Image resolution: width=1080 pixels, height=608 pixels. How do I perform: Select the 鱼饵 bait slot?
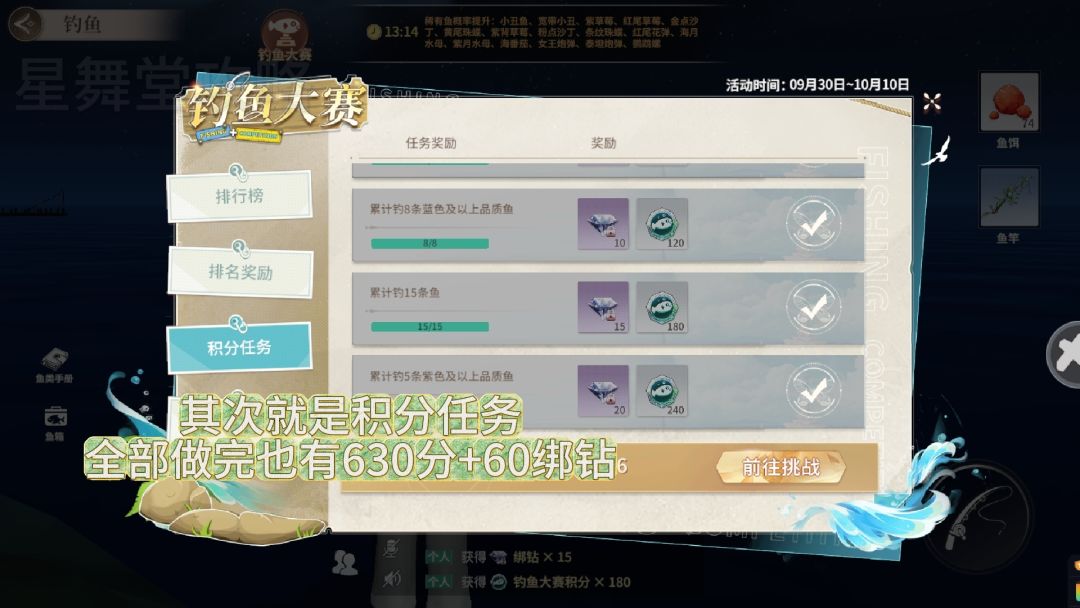pyautogui.click(x=1008, y=103)
